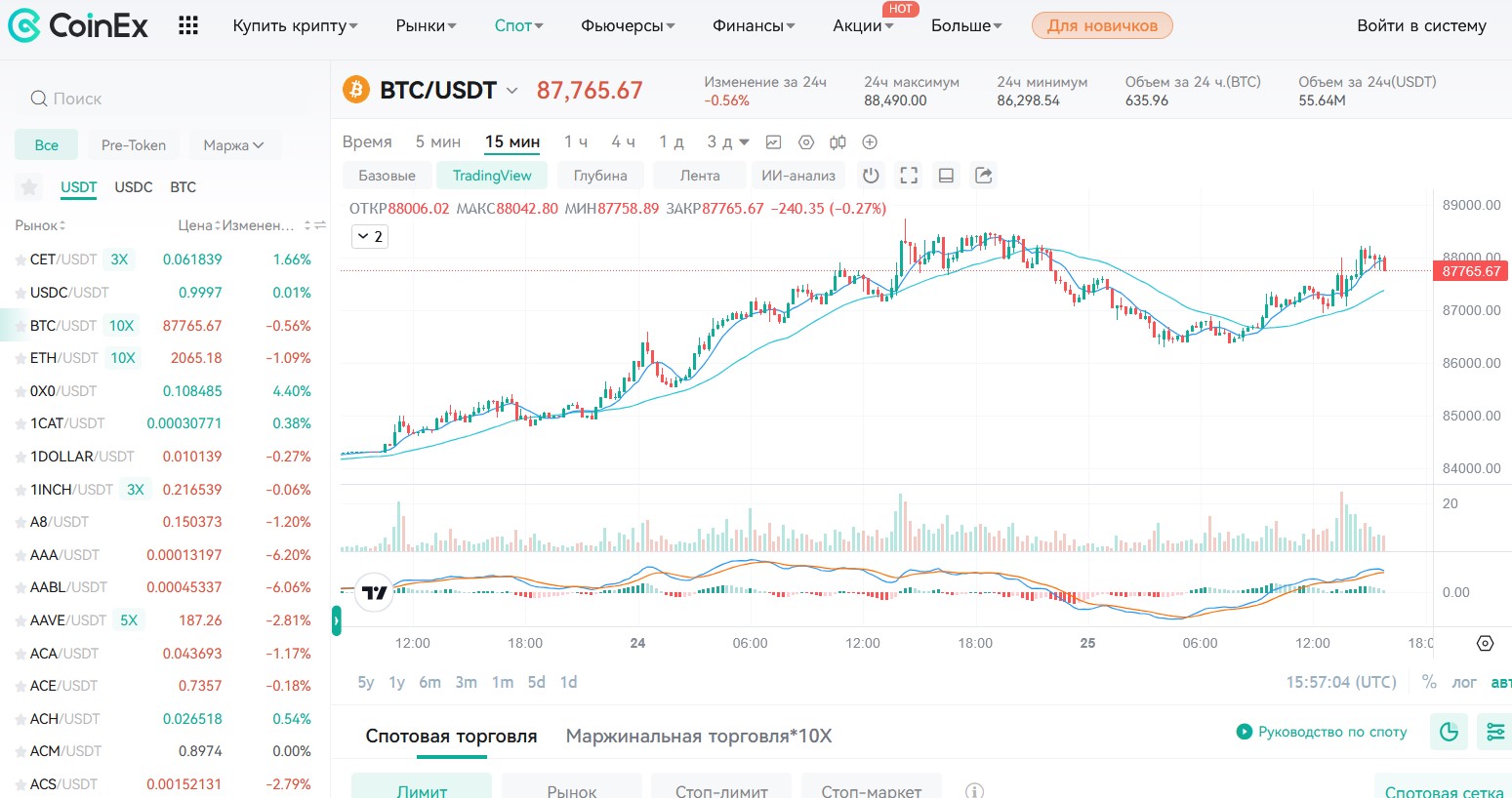Select Стоп-лимит order type

pos(721,786)
